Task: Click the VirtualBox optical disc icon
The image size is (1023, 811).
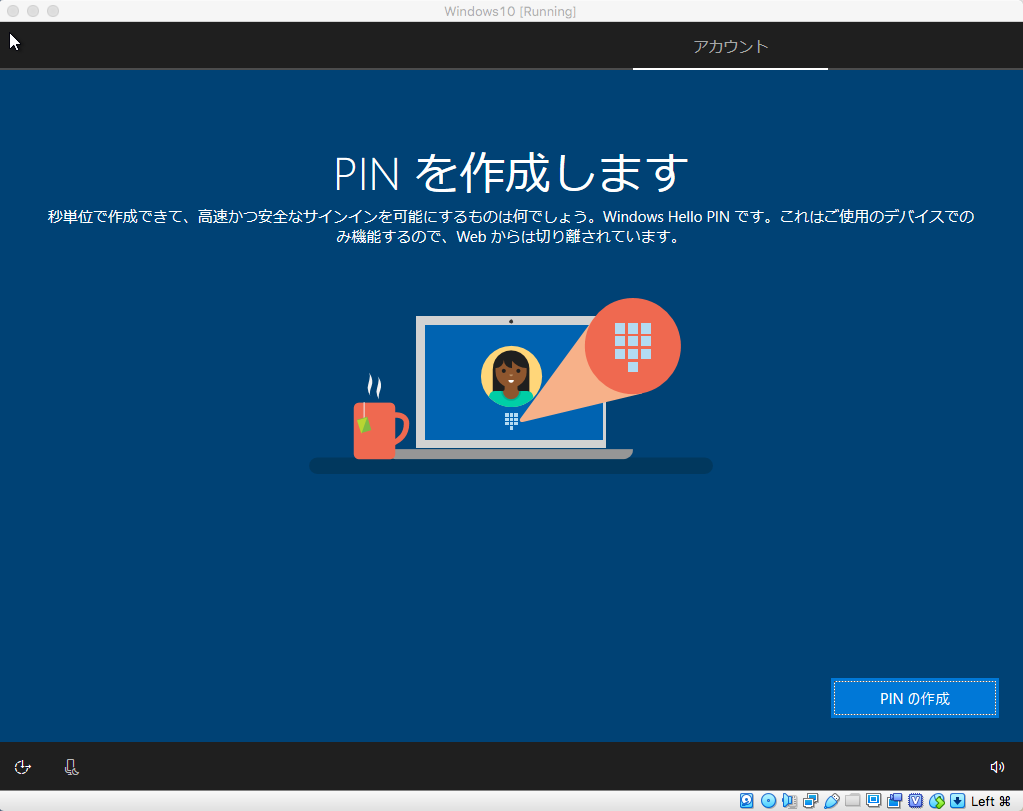Action: pos(769,801)
